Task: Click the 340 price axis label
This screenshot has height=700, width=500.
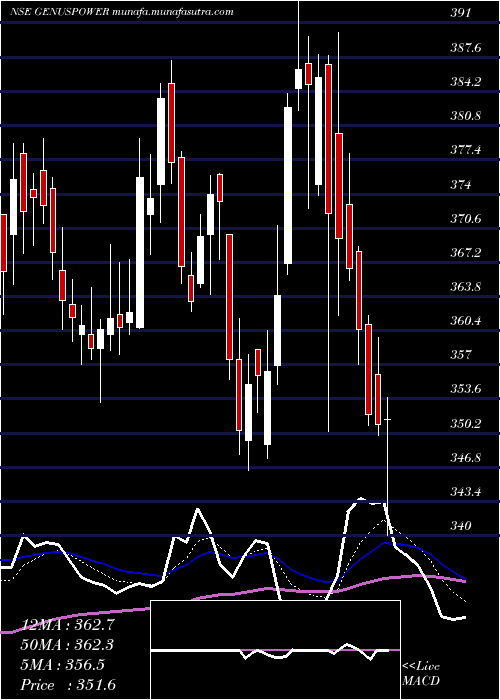Action: click(x=461, y=525)
